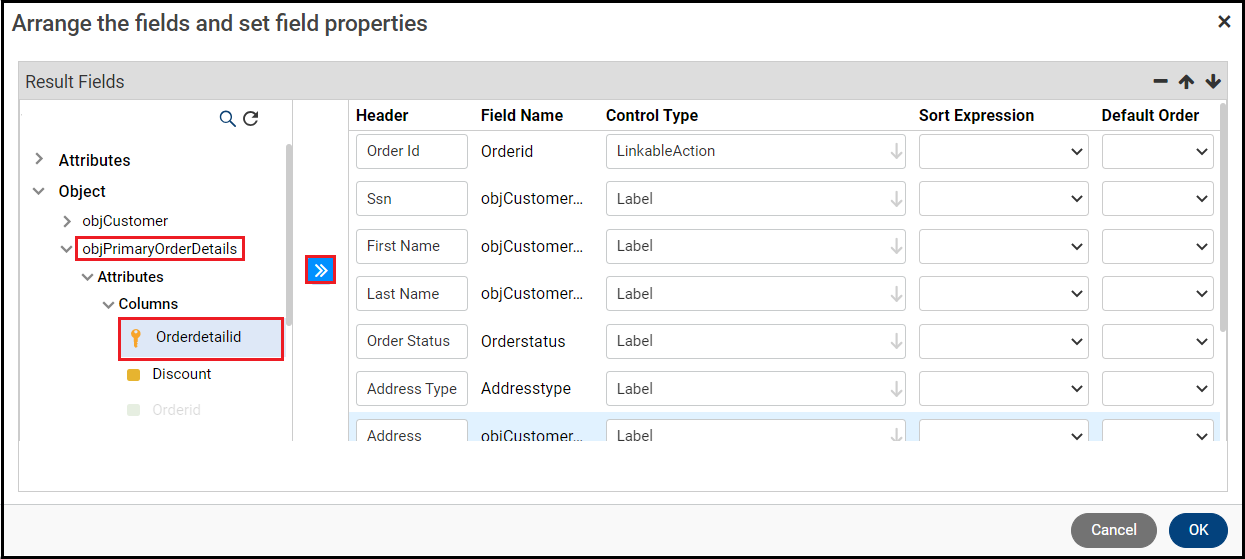Click the search magnifier icon in tree panel

click(x=227, y=119)
